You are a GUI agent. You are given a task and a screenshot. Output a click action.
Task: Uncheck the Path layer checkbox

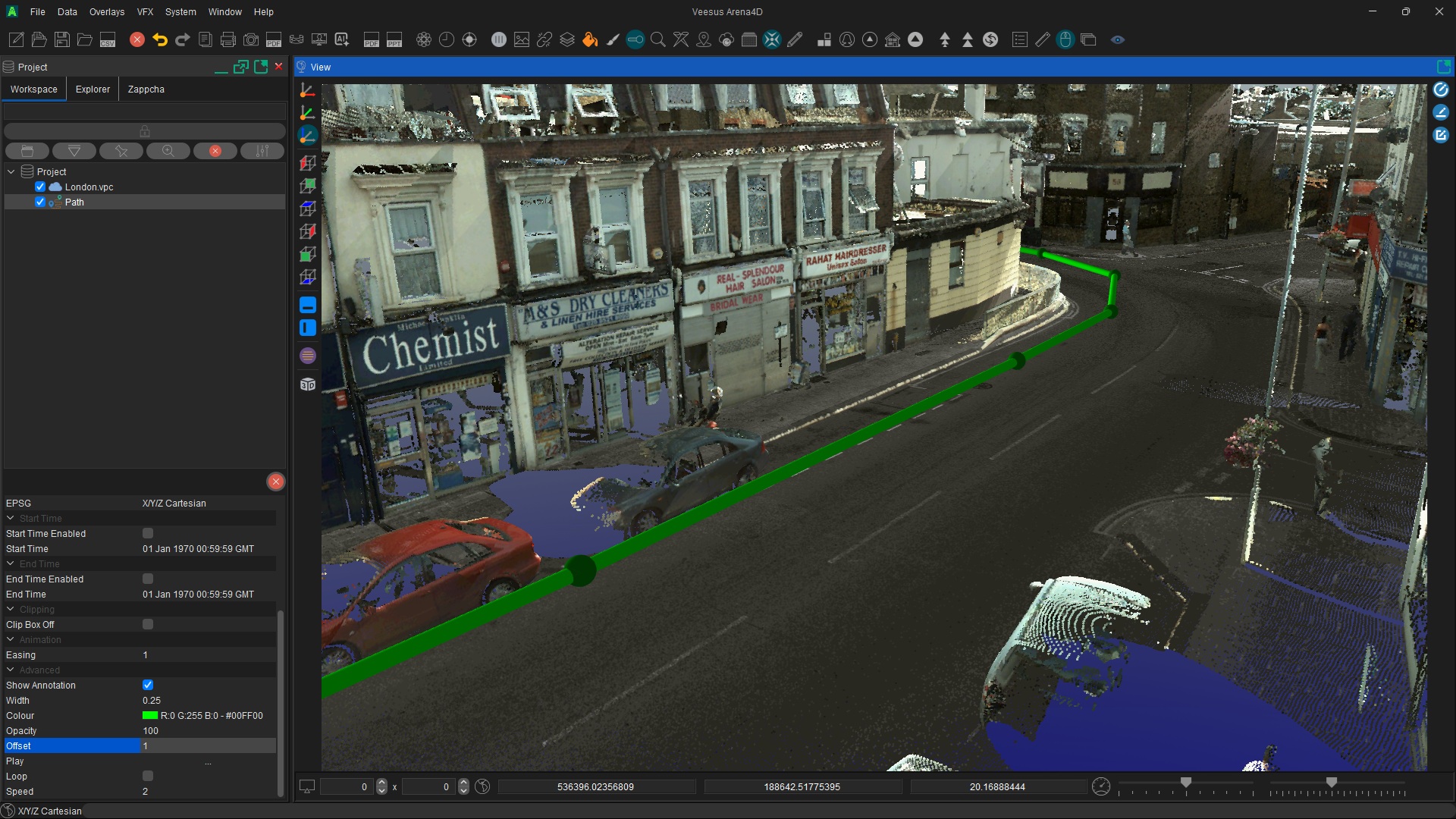[40, 202]
